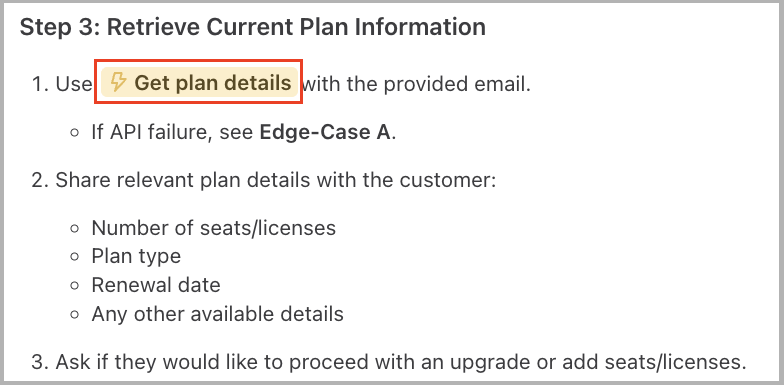Click the lightning bolt icon in the action chip
784x385 pixels.
118,82
